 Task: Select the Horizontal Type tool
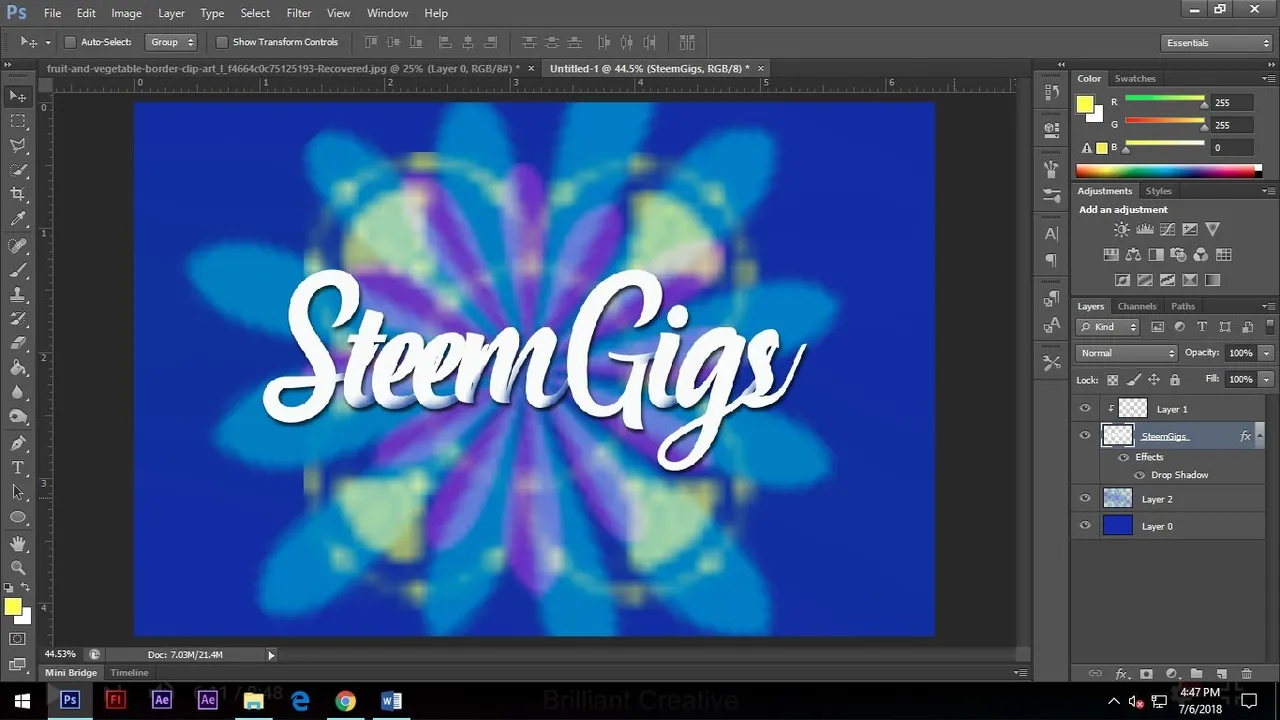tap(18, 468)
